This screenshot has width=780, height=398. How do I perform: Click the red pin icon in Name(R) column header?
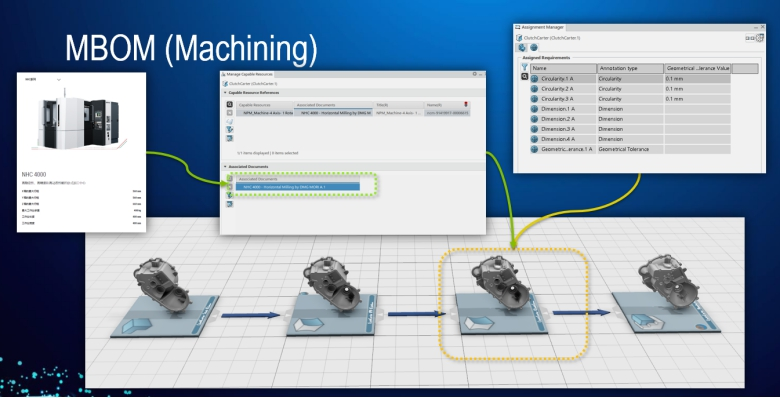(466, 104)
